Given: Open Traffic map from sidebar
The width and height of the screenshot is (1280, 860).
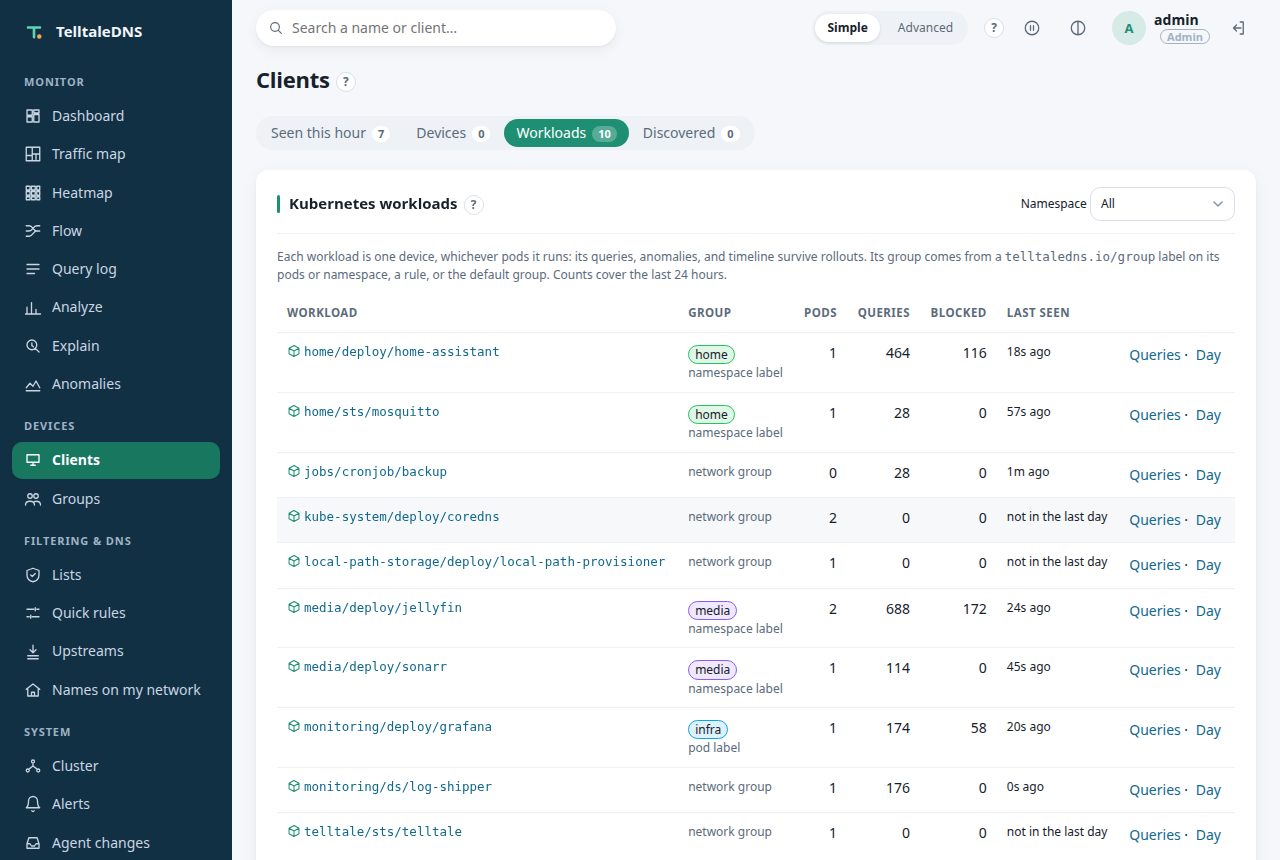Looking at the screenshot, I should point(116,154).
